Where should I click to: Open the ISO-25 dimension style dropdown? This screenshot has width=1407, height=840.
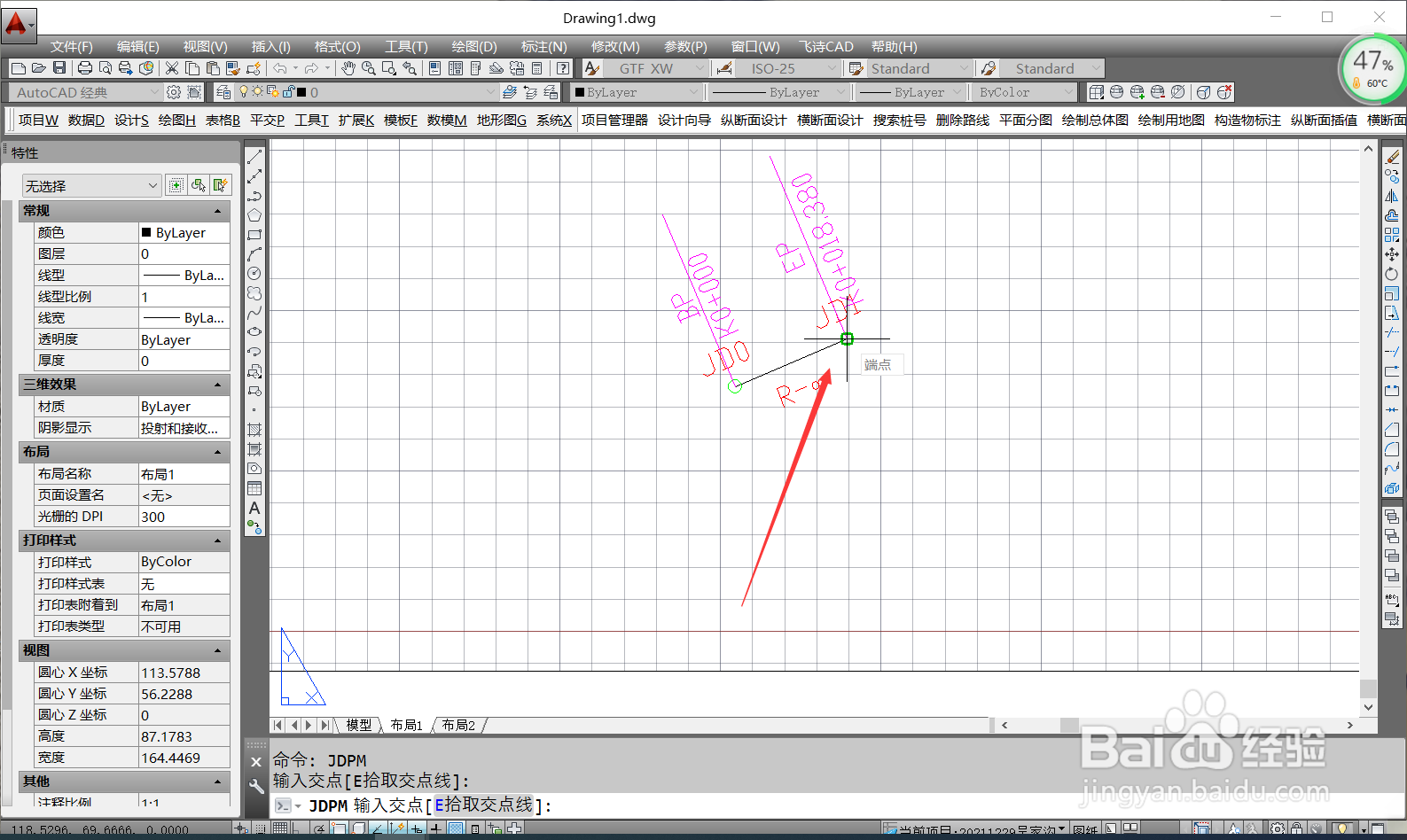tap(786, 68)
